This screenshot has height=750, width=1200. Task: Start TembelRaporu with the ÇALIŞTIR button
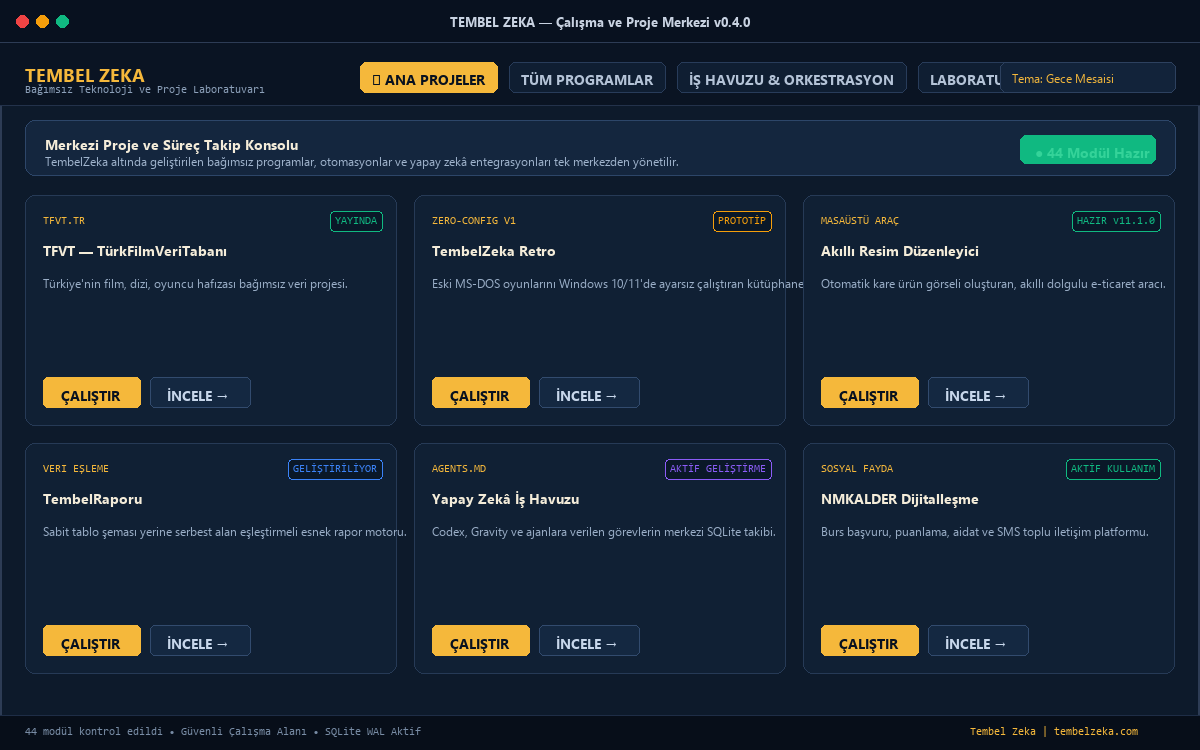(92, 641)
